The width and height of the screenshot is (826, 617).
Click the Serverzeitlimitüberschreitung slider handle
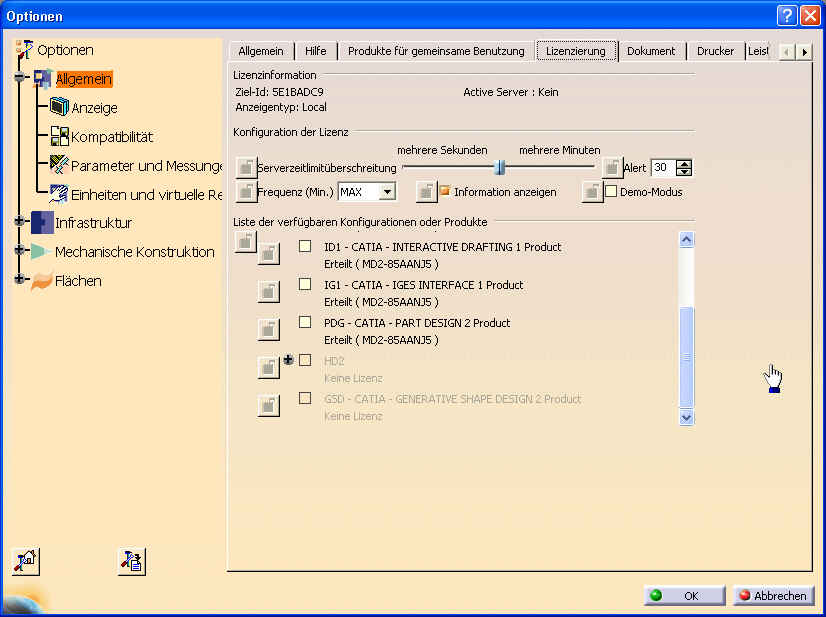pos(499,168)
